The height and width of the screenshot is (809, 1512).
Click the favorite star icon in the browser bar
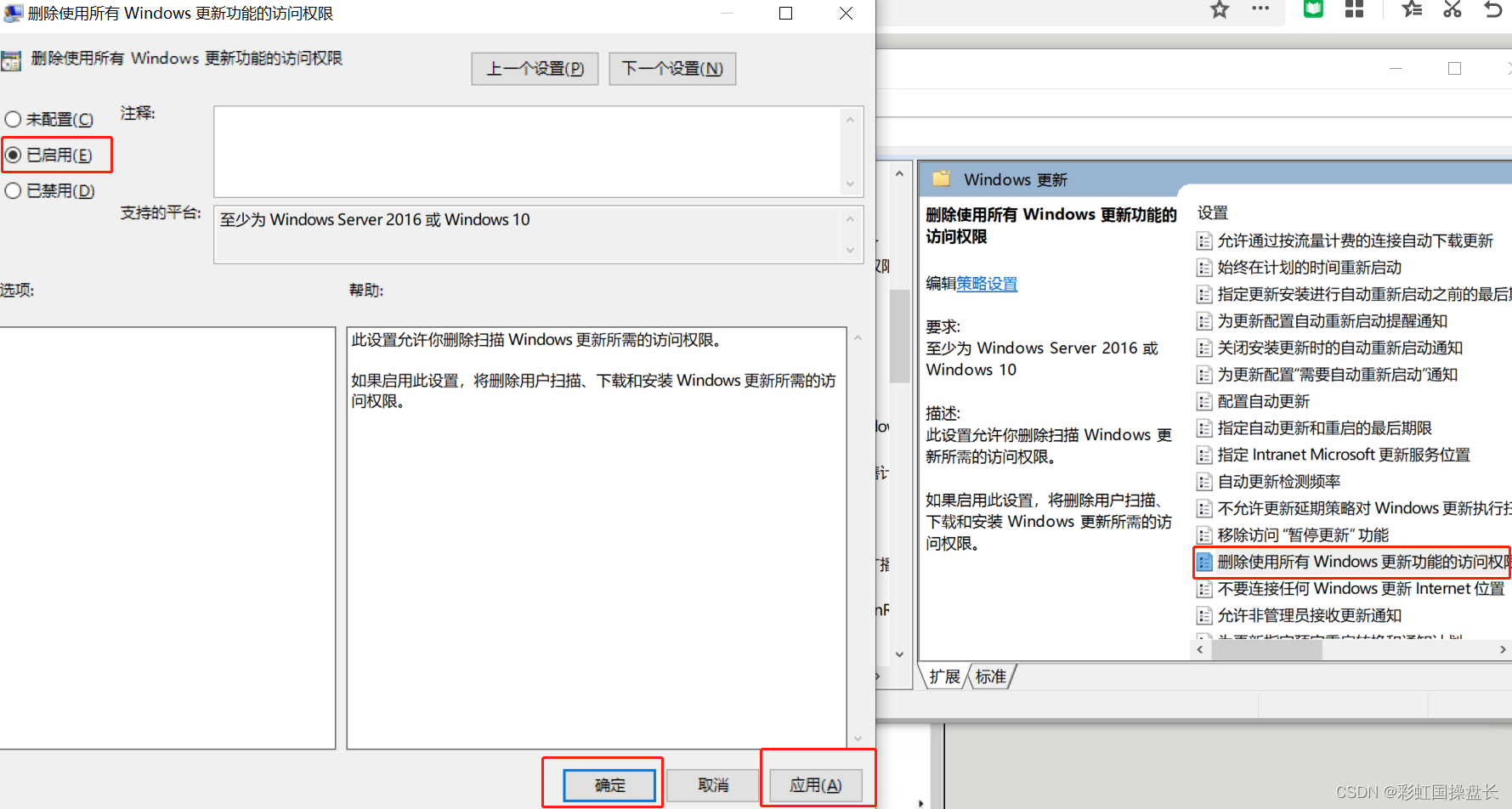1220,10
